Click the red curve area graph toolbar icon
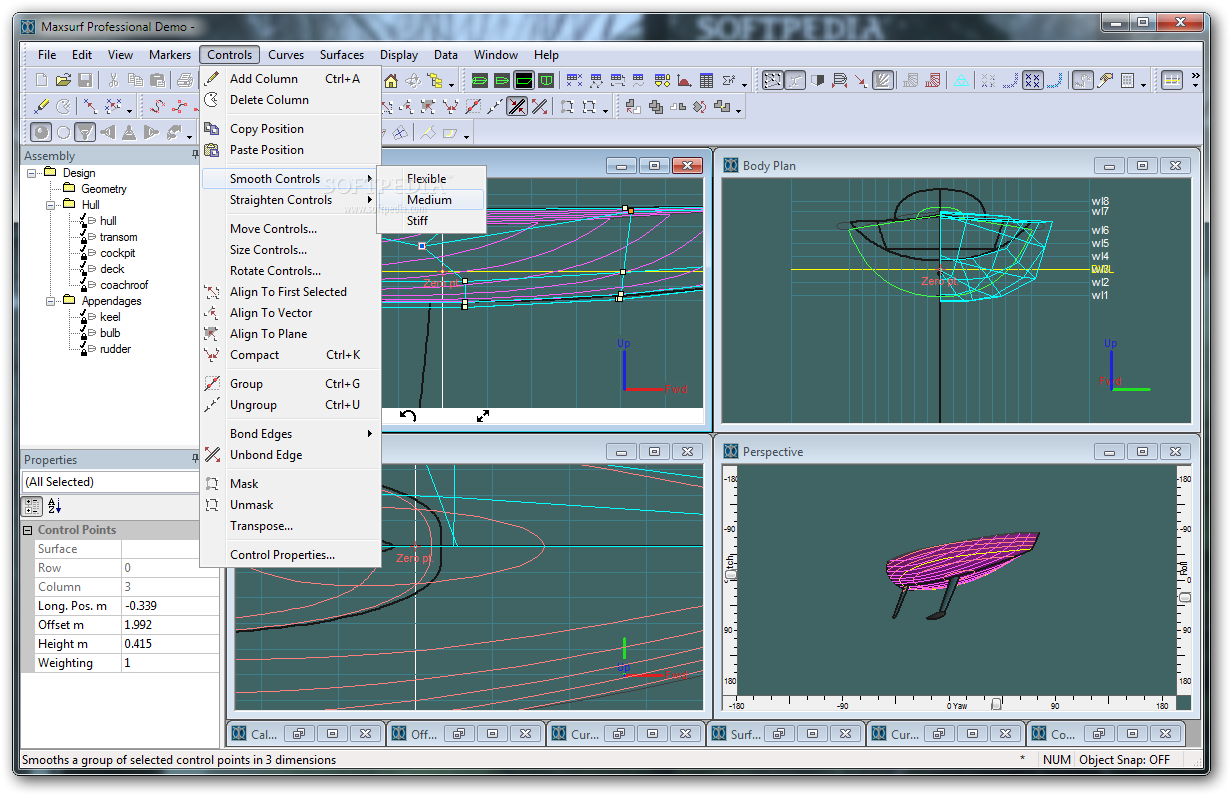Image resolution: width=1231 pixels, height=796 pixels. [x=684, y=81]
